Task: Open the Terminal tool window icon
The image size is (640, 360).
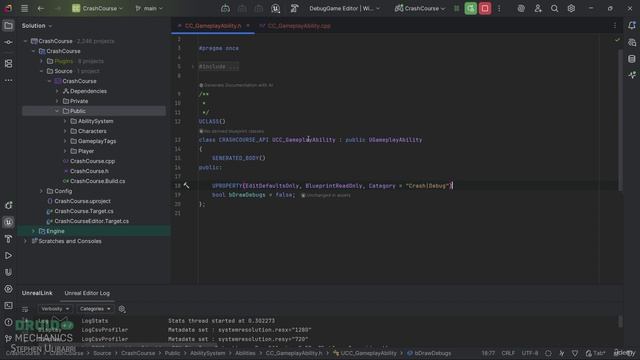Action: coord(8,305)
